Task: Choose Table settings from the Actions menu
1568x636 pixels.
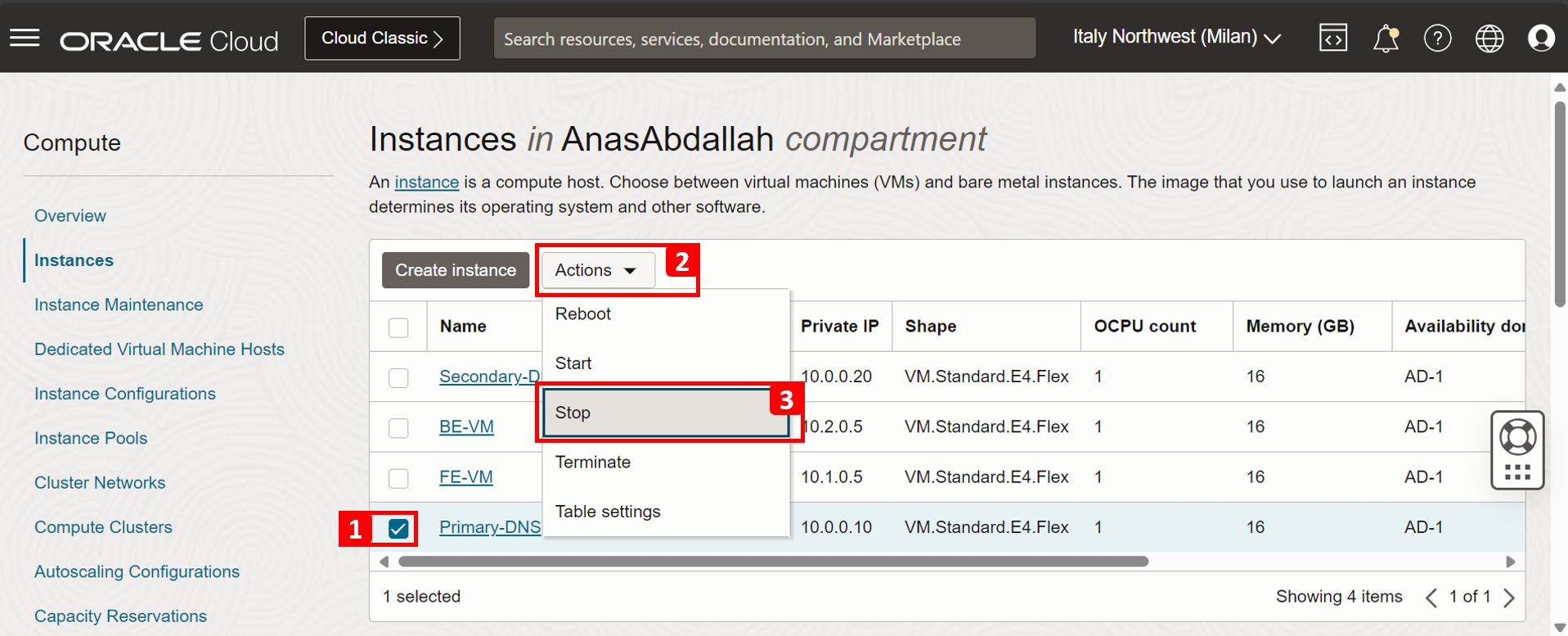Action: [666, 512]
